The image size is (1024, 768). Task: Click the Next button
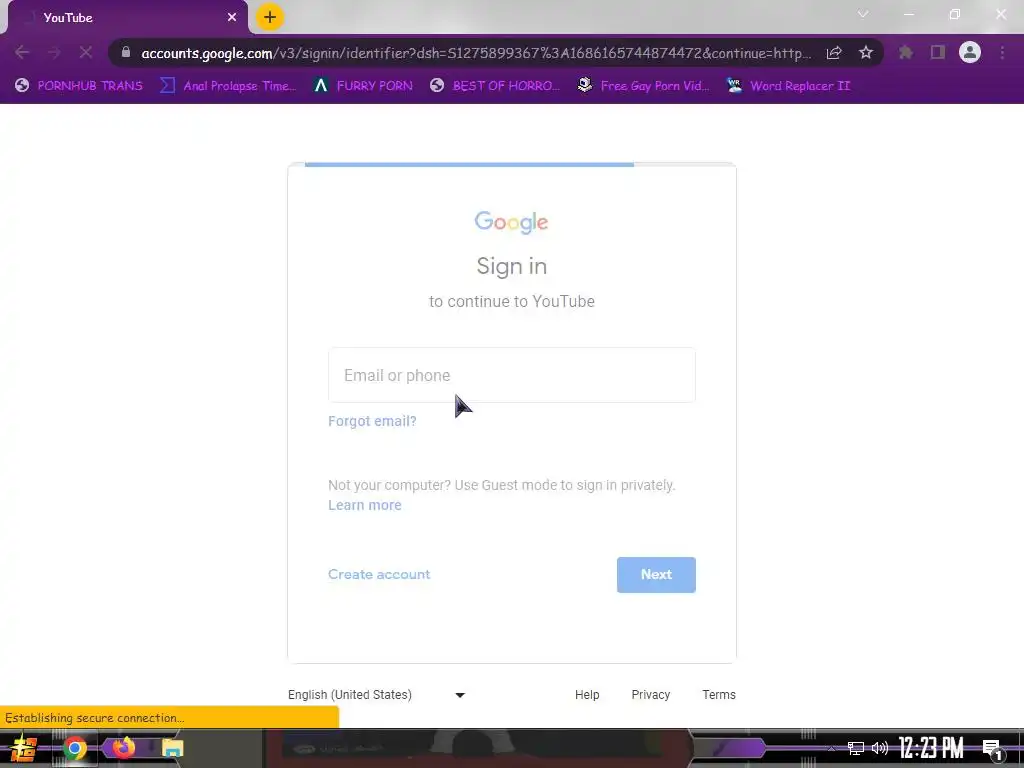pyautogui.click(x=656, y=575)
